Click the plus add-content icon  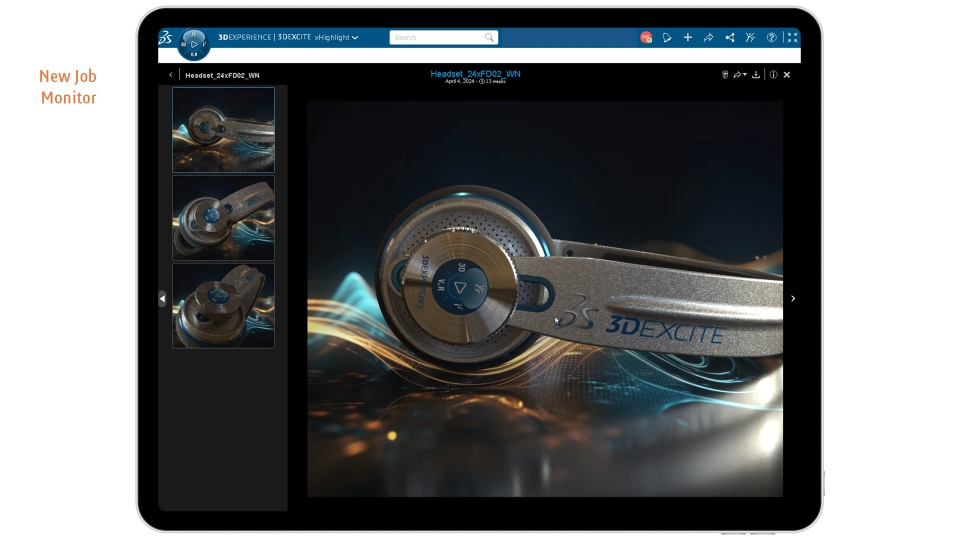[x=688, y=37]
